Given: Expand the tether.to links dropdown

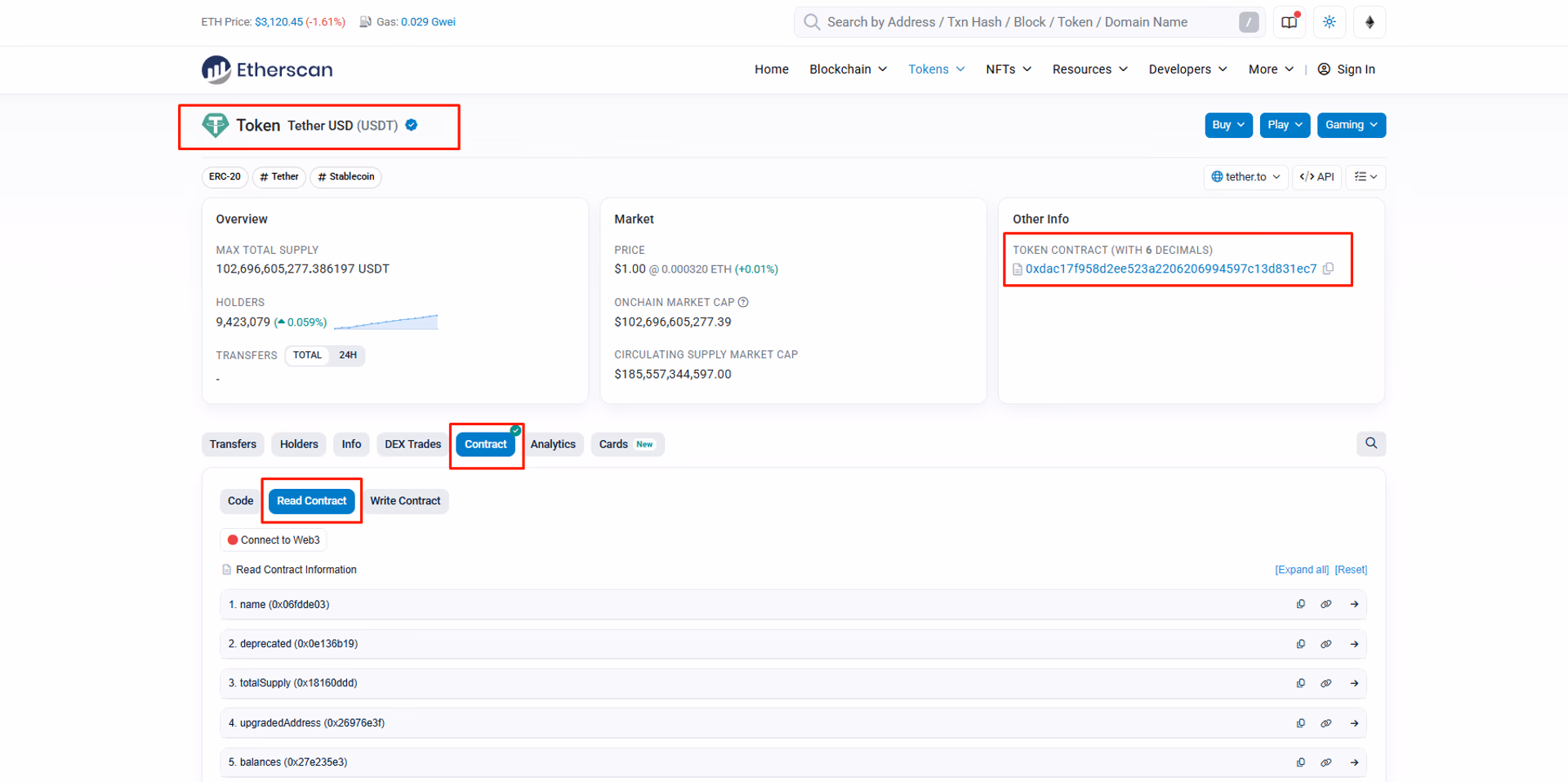Looking at the screenshot, I should 1245,177.
